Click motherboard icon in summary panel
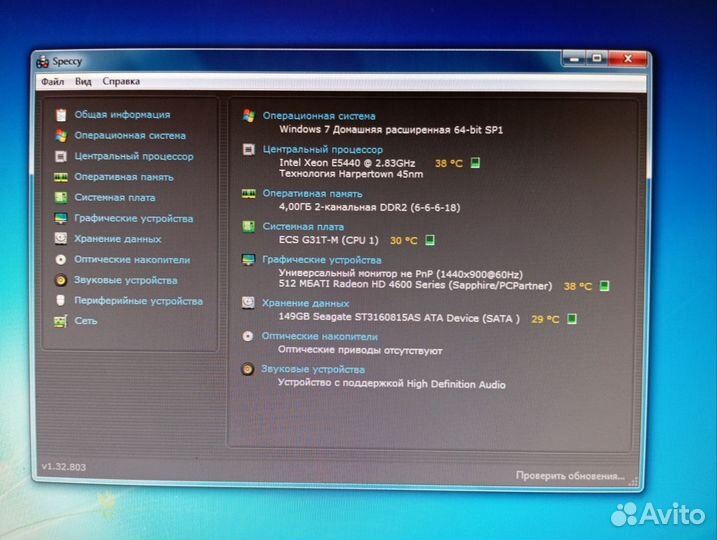This screenshot has height=540, width=717. (x=248, y=226)
